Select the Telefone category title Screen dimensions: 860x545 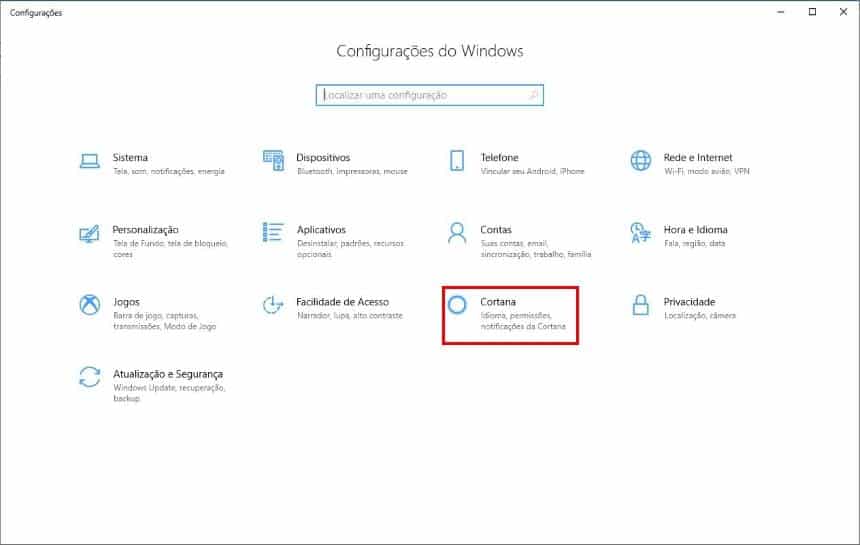click(x=499, y=157)
